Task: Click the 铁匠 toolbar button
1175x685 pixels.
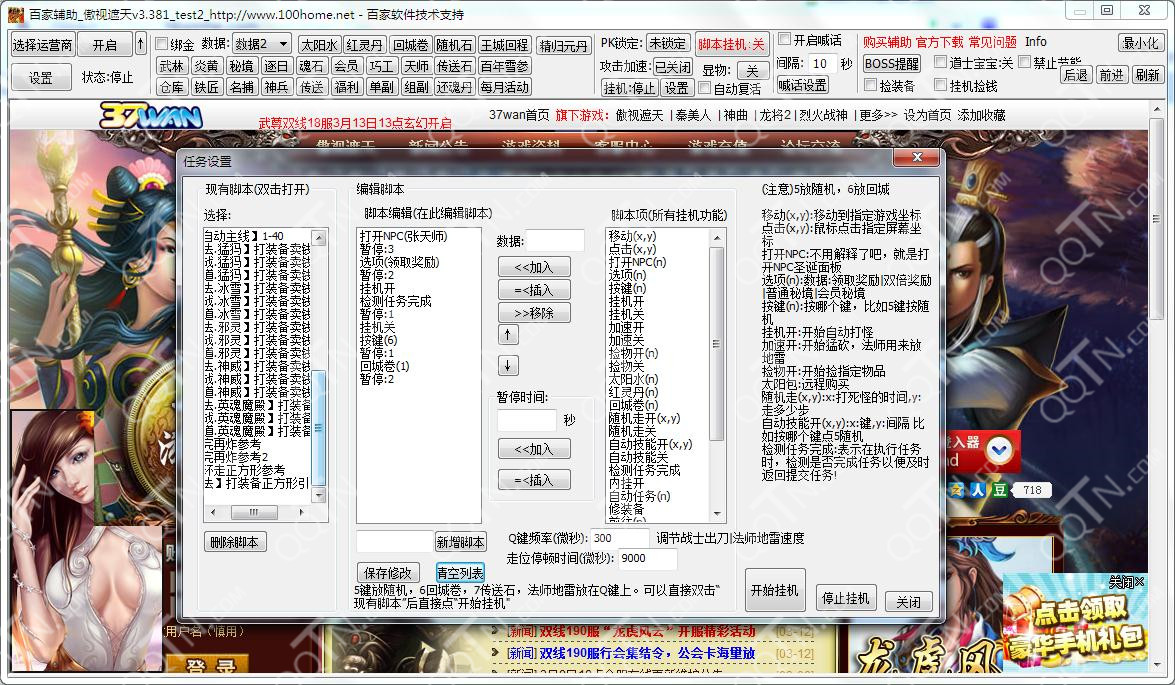Action: [x=206, y=87]
